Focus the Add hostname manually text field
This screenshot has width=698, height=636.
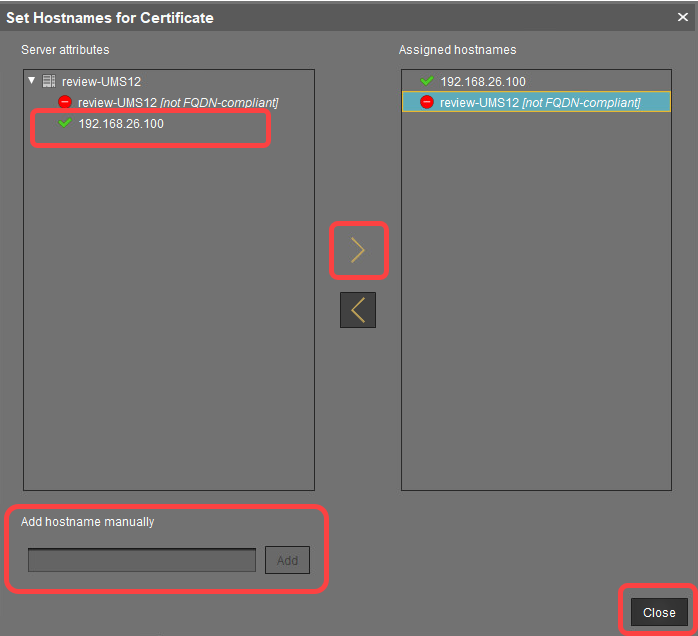pos(142,560)
